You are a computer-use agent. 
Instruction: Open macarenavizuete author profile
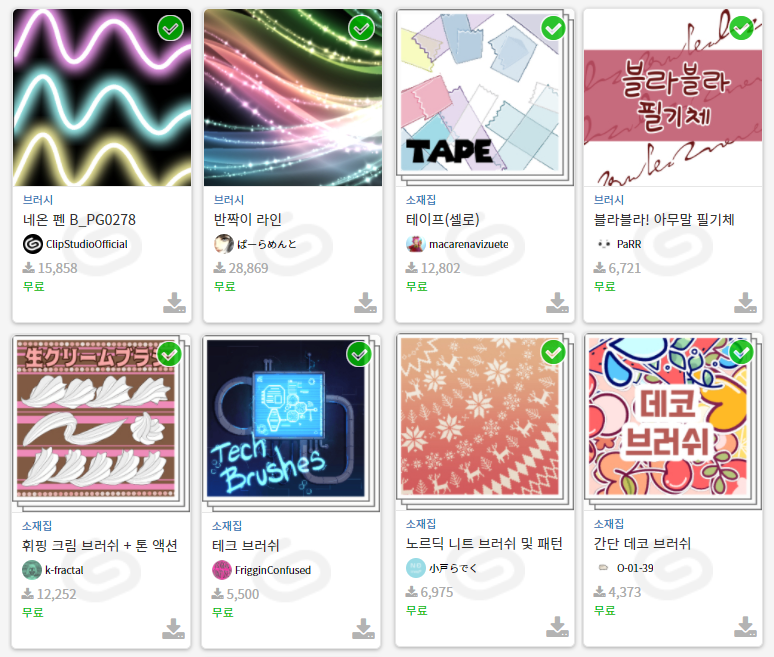[457, 244]
